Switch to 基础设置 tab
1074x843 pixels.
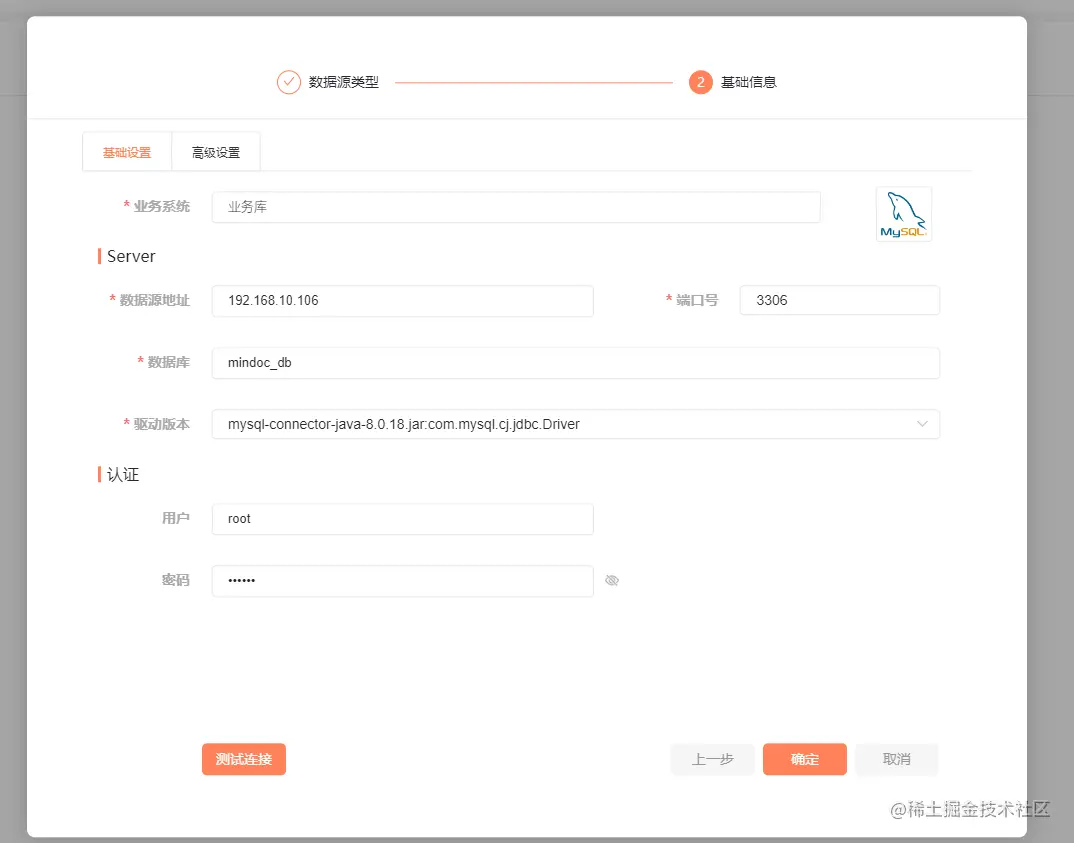coord(127,152)
